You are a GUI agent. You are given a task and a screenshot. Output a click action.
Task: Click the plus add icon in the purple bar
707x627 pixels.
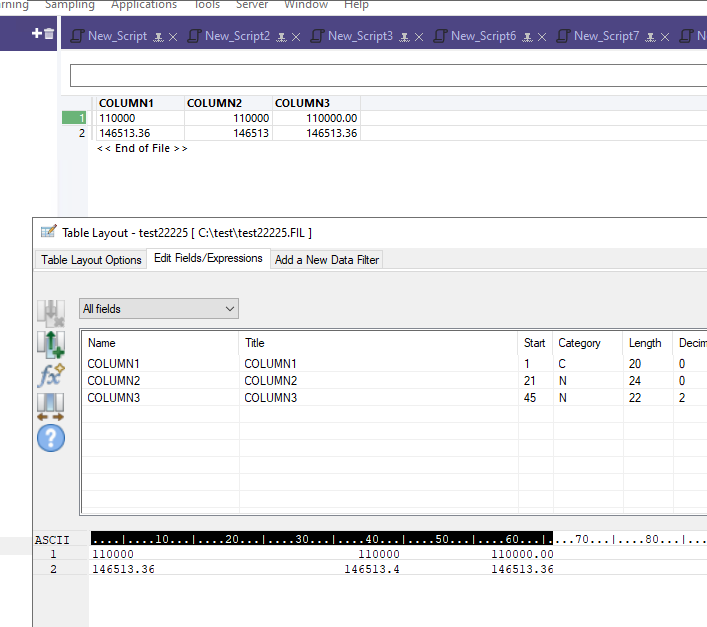point(37,33)
